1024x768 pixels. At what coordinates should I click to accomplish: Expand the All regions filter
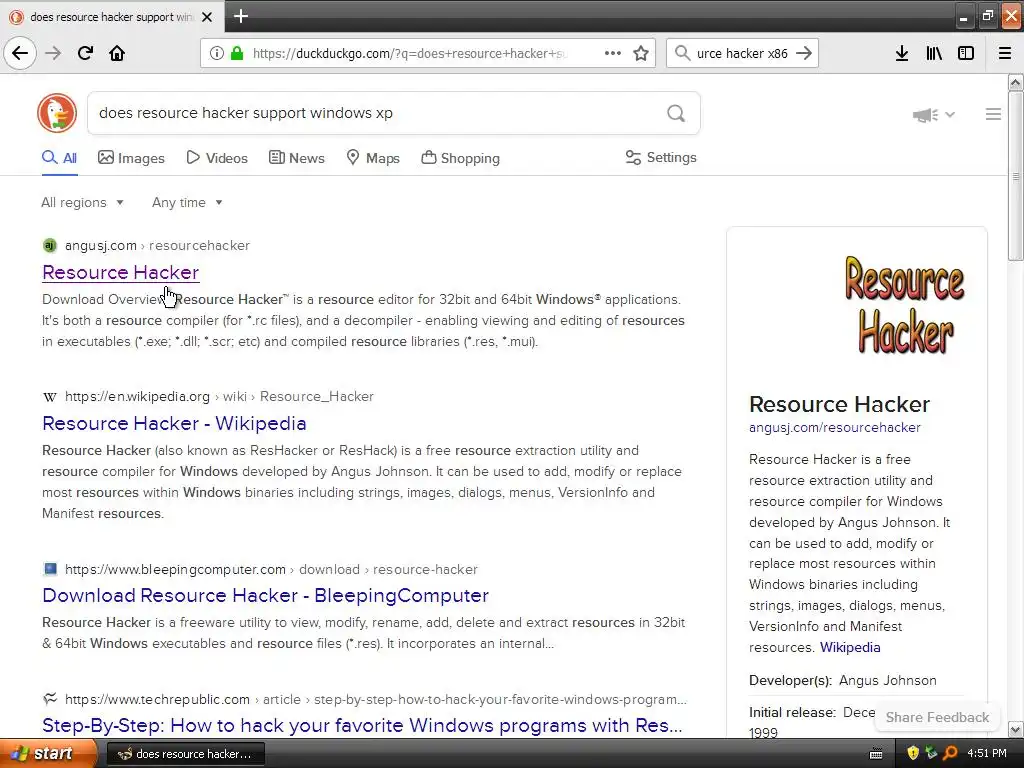tap(82, 202)
